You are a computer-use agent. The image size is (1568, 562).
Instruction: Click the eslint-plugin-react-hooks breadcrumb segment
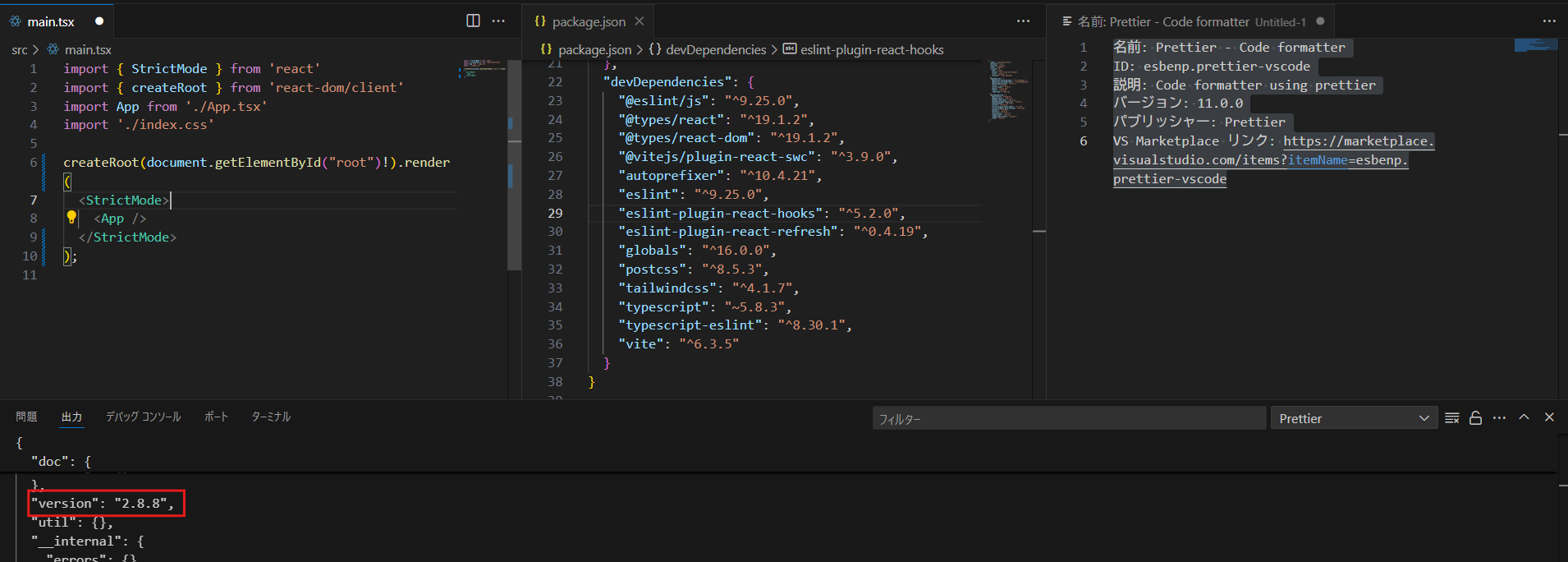tap(872, 50)
